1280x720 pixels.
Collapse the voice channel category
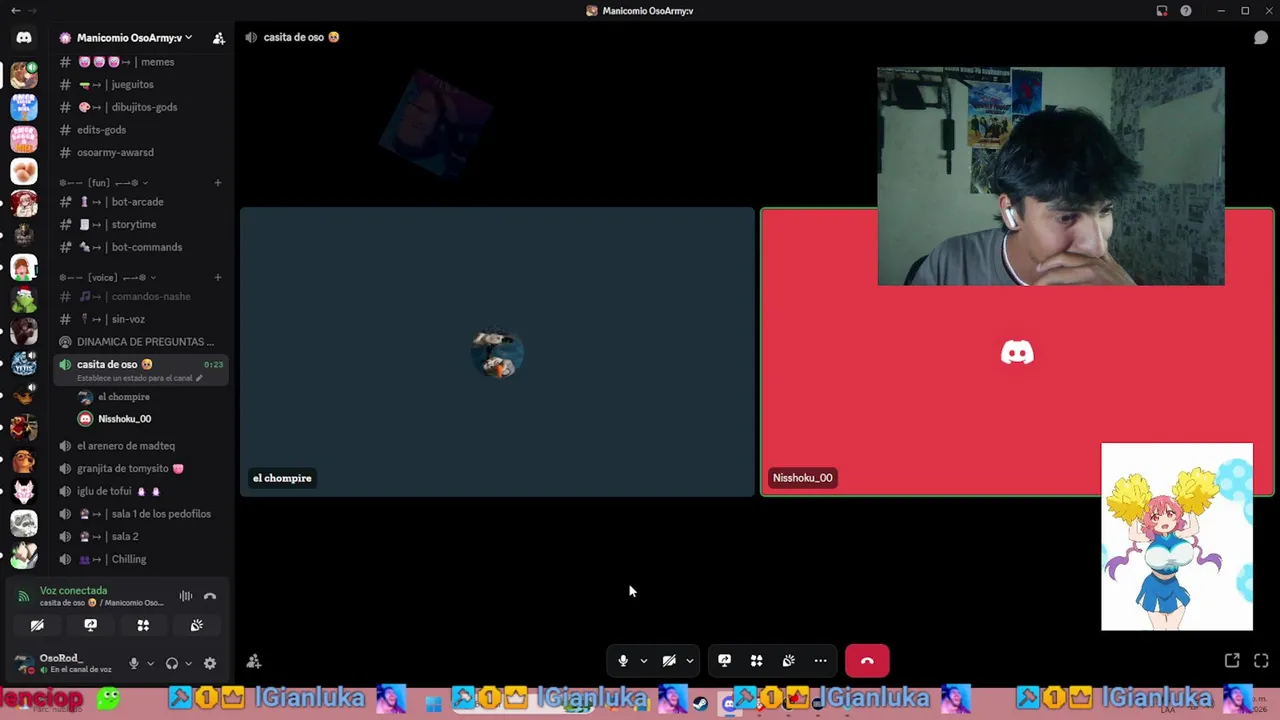point(107,277)
